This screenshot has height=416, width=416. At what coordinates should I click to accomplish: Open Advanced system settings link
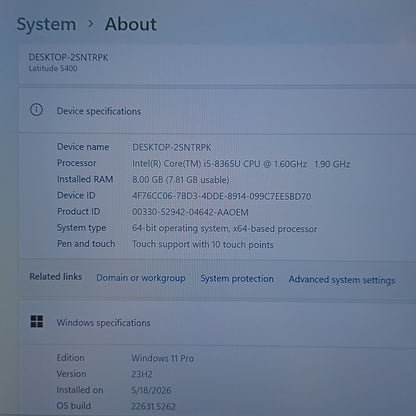coord(342,280)
